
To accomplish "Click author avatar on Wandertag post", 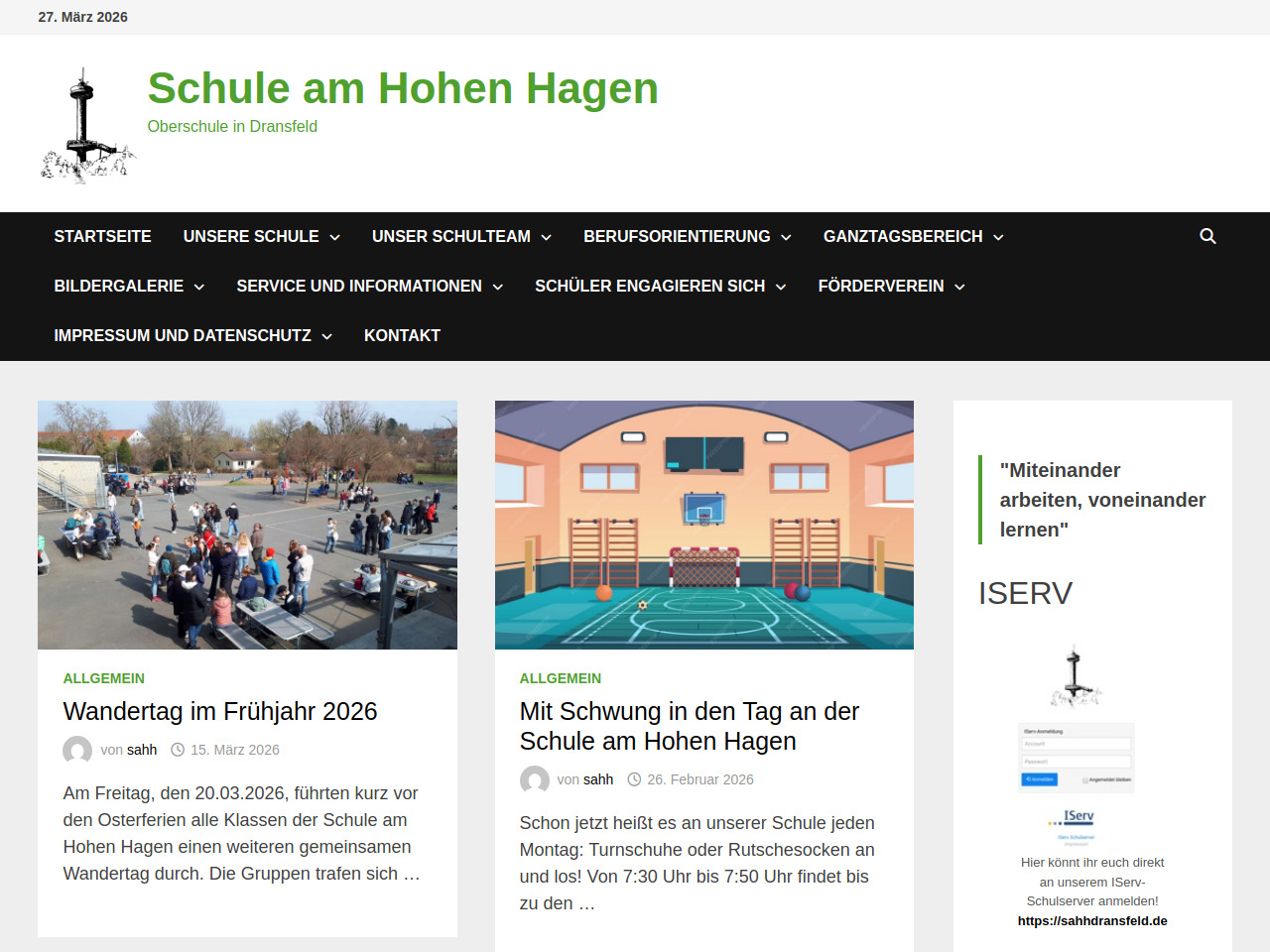I will [x=77, y=751].
